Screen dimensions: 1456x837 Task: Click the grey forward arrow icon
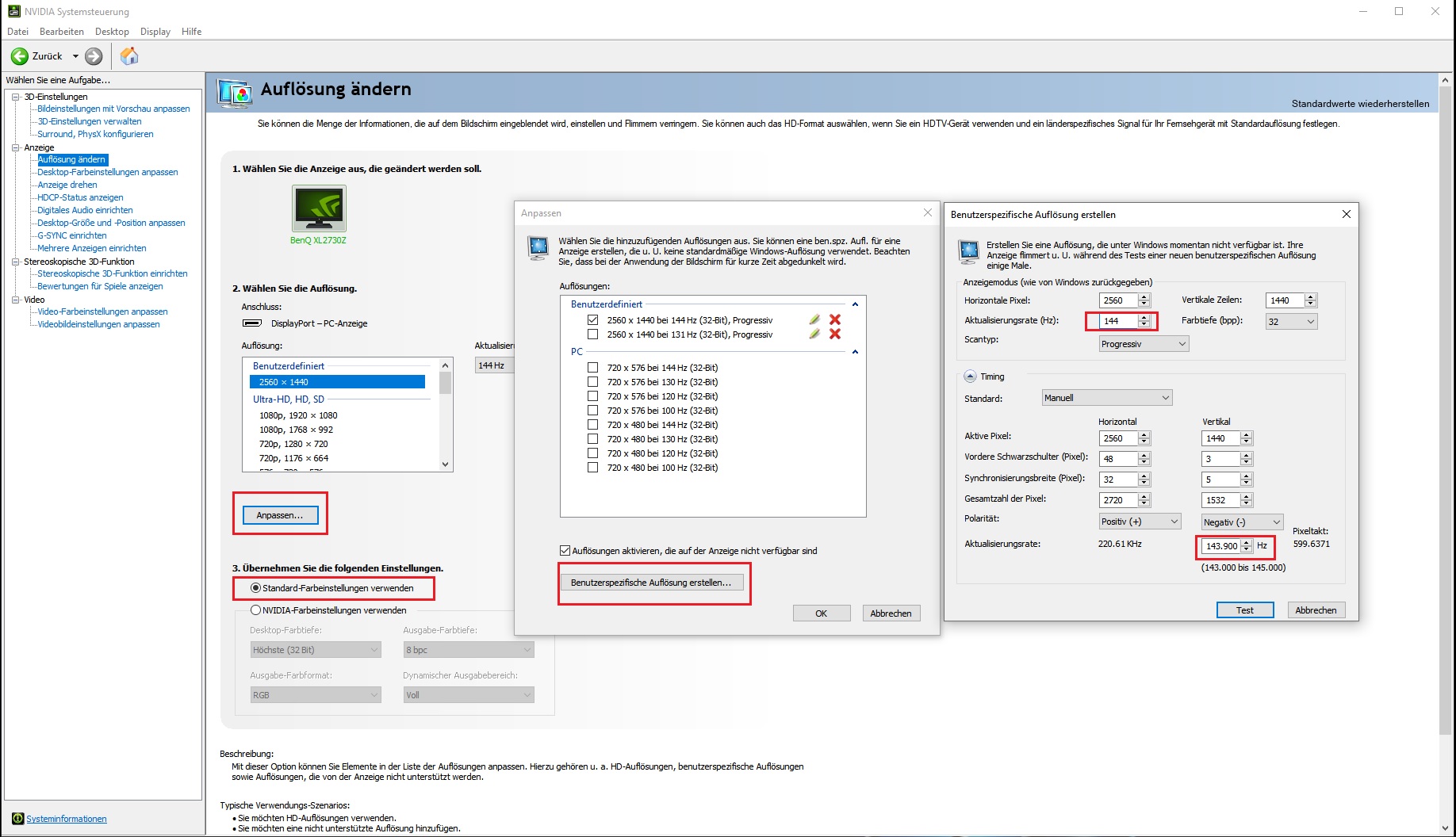pos(94,56)
